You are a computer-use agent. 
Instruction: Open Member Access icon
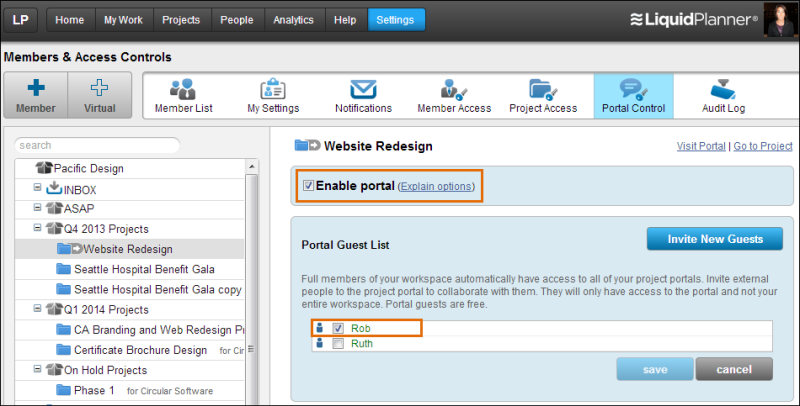[454, 88]
